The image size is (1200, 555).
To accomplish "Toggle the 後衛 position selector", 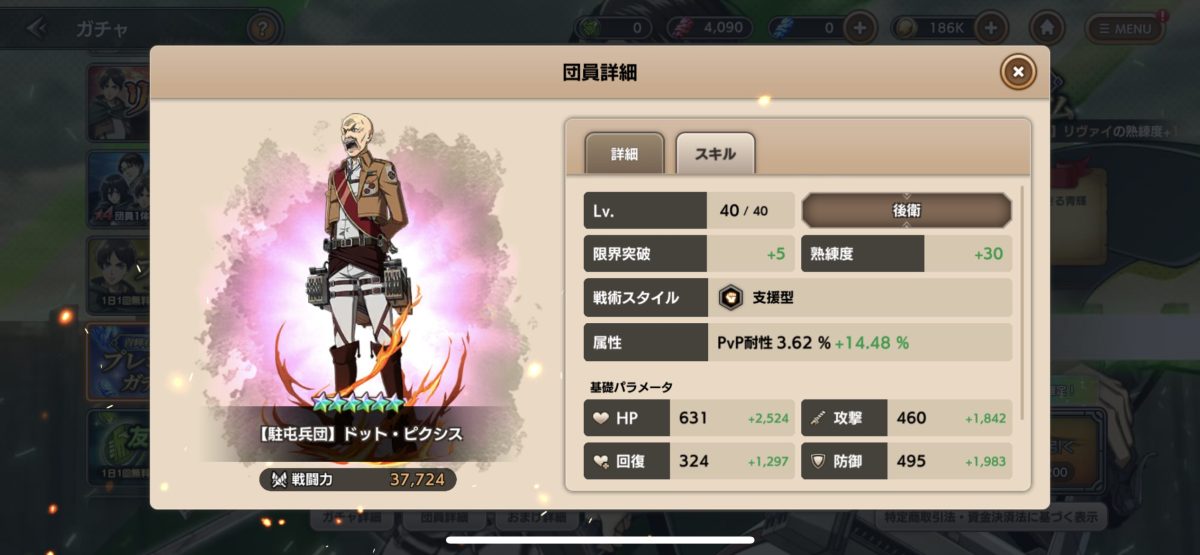I will click(x=906, y=211).
